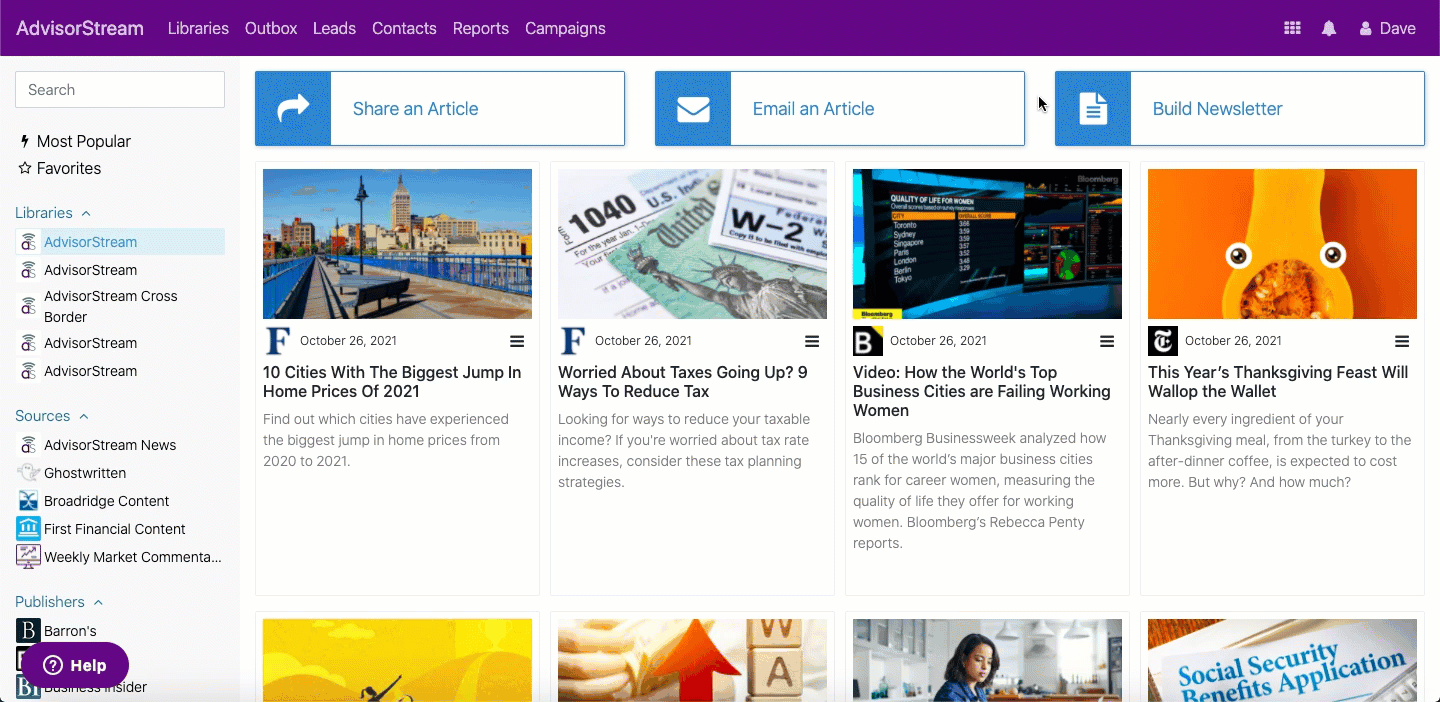Image resolution: width=1440 pixels, height=702 pixels.
Task: Go to the Libraries nav item
Action: [198, 28]
